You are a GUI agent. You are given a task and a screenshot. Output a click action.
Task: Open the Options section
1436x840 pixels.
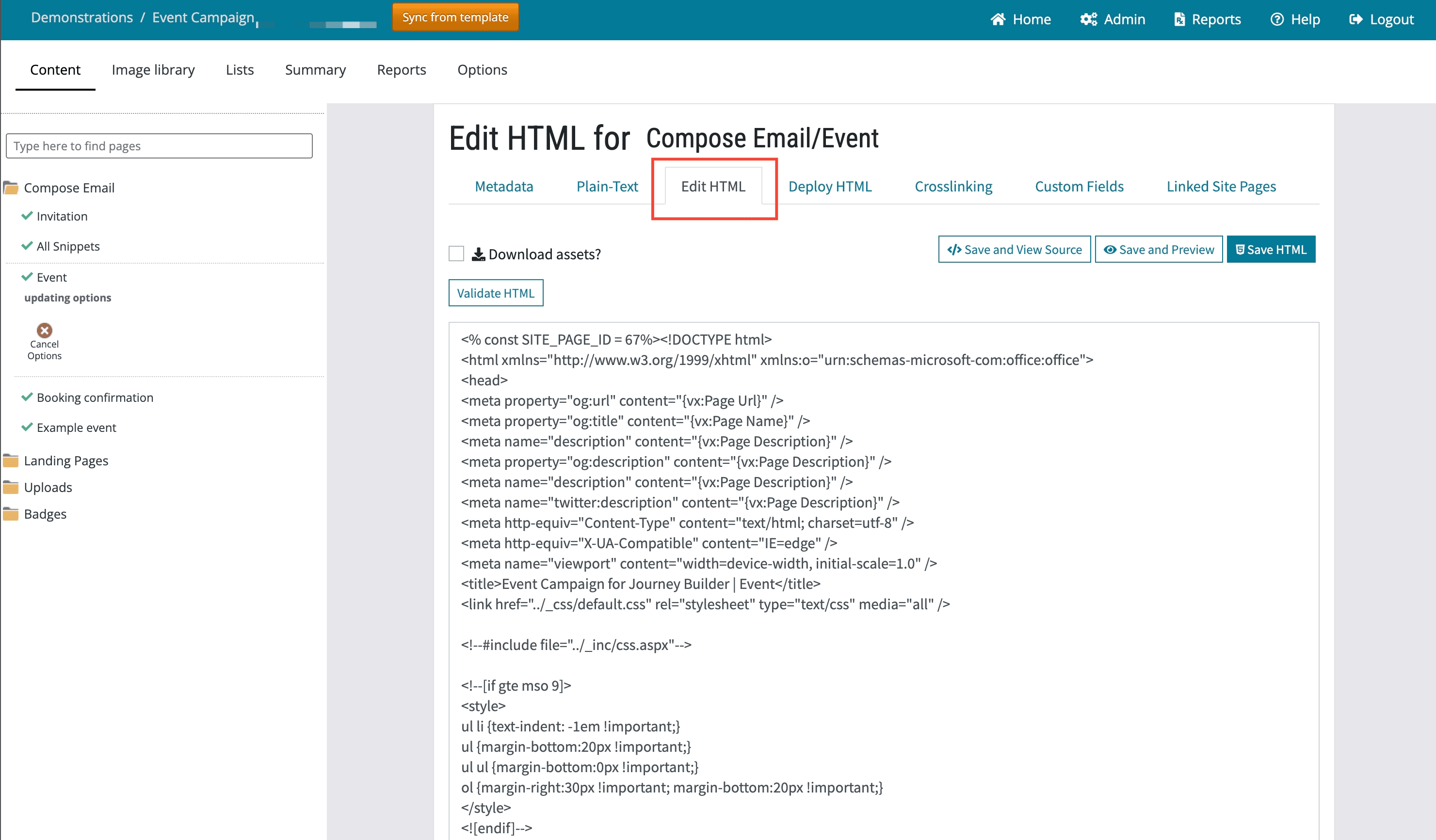(x=482, y=69)
